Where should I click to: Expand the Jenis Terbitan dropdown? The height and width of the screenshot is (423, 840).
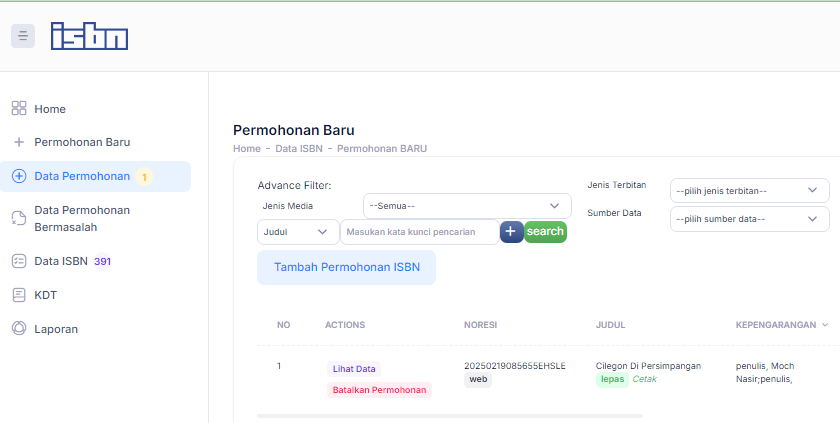749,190
